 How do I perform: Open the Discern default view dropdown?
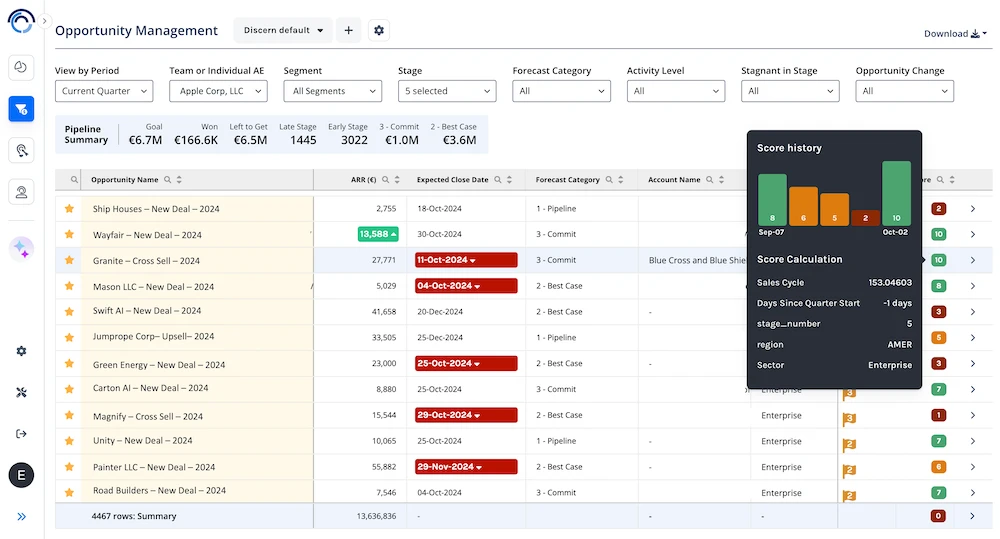[x=284, y=30]
